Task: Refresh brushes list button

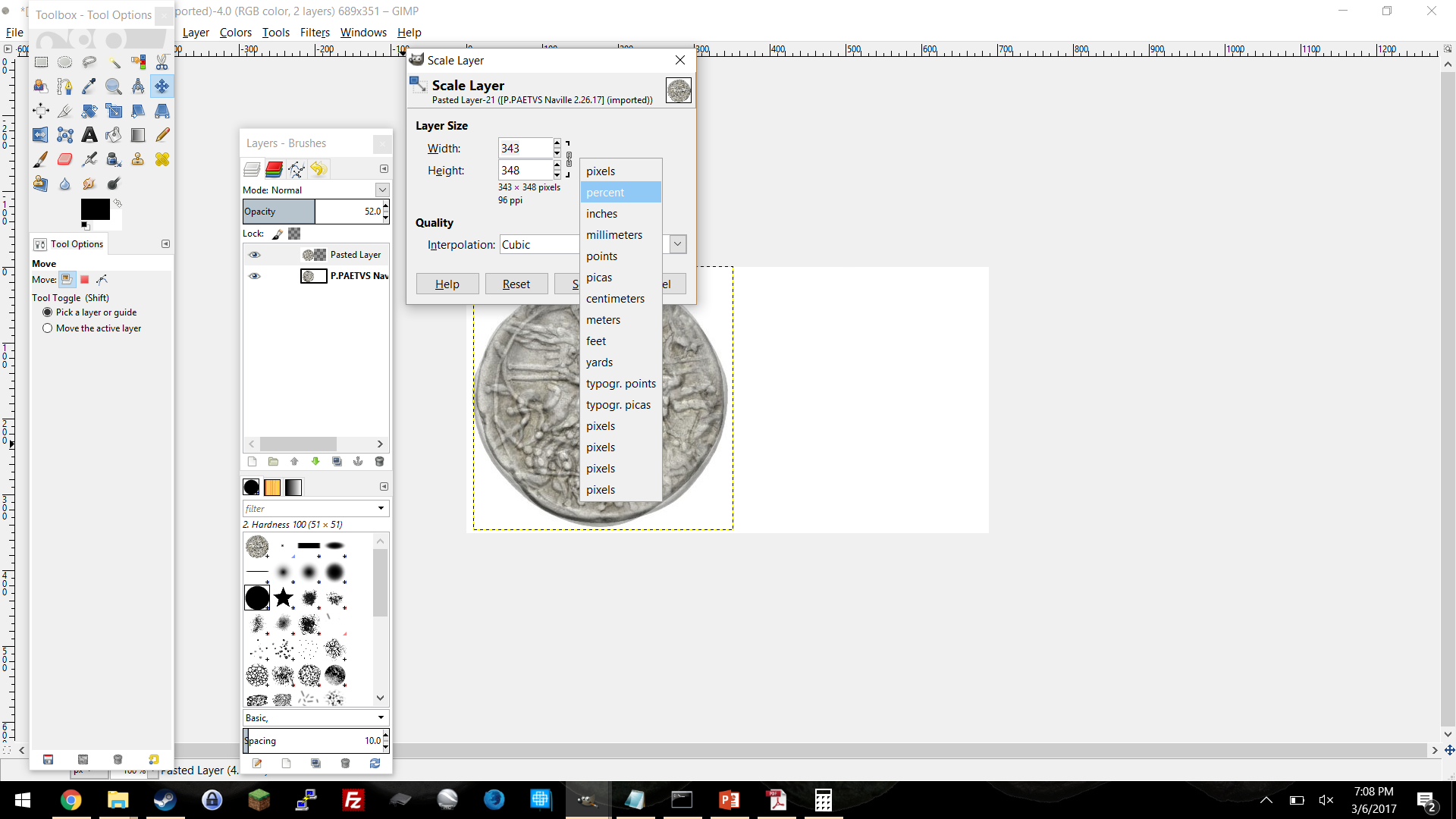Action: 375,763
